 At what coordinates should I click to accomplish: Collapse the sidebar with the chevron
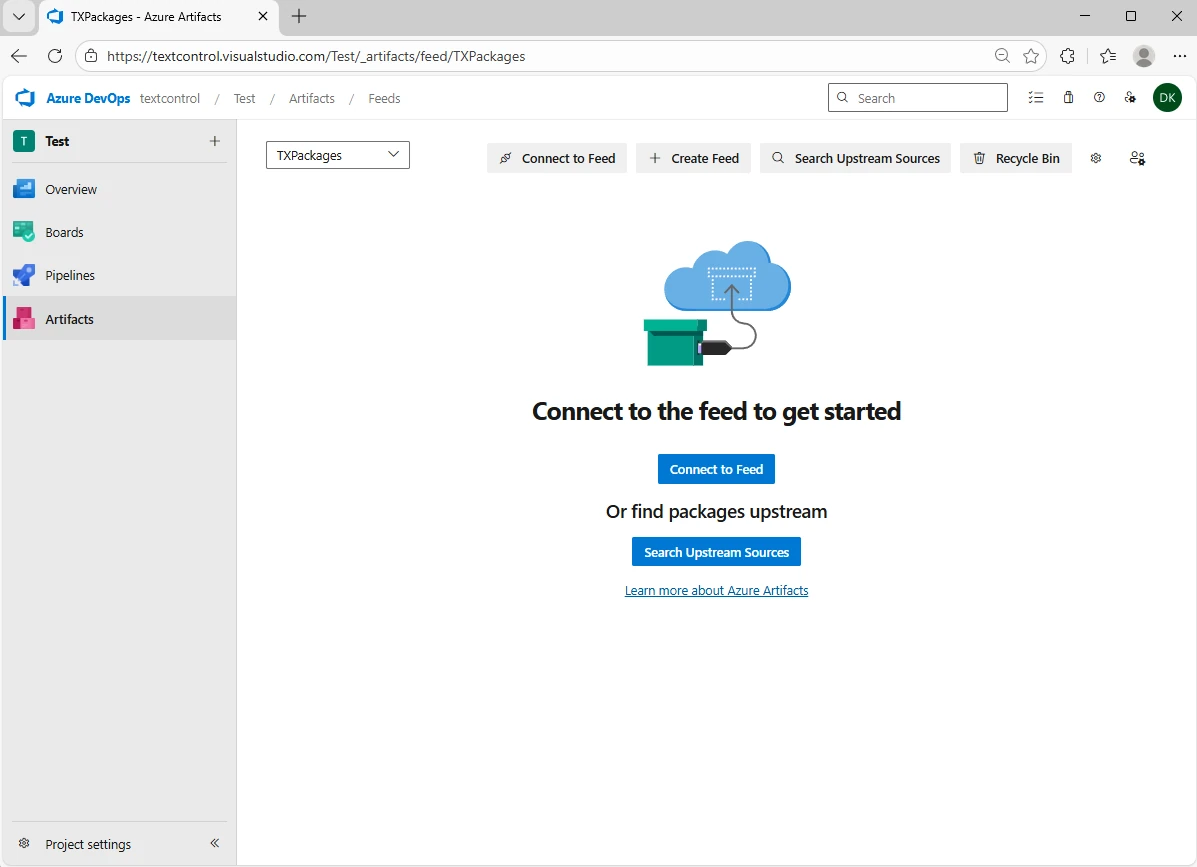[x=213, y=843]
